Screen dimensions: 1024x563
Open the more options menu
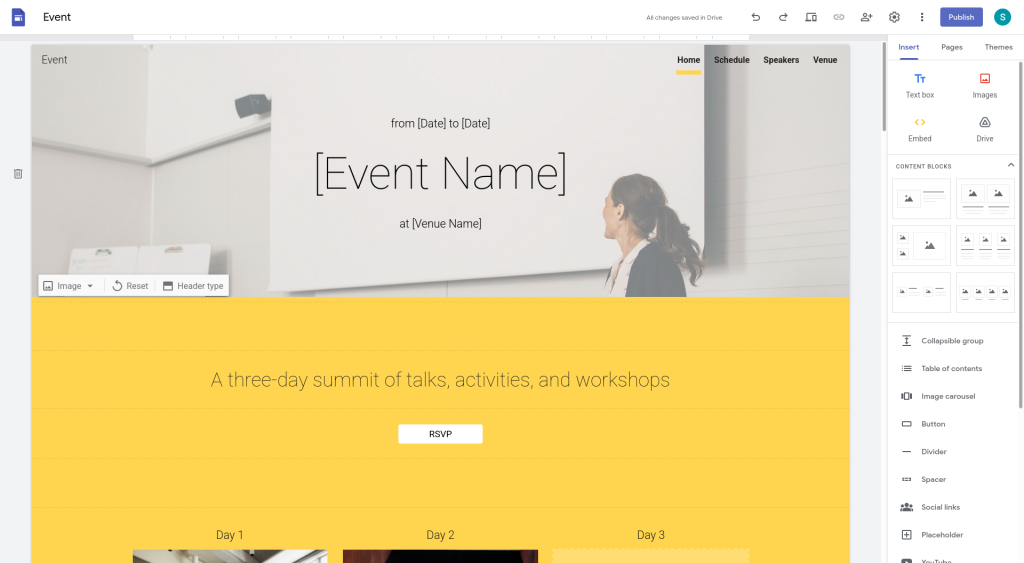tap(922, 17)
